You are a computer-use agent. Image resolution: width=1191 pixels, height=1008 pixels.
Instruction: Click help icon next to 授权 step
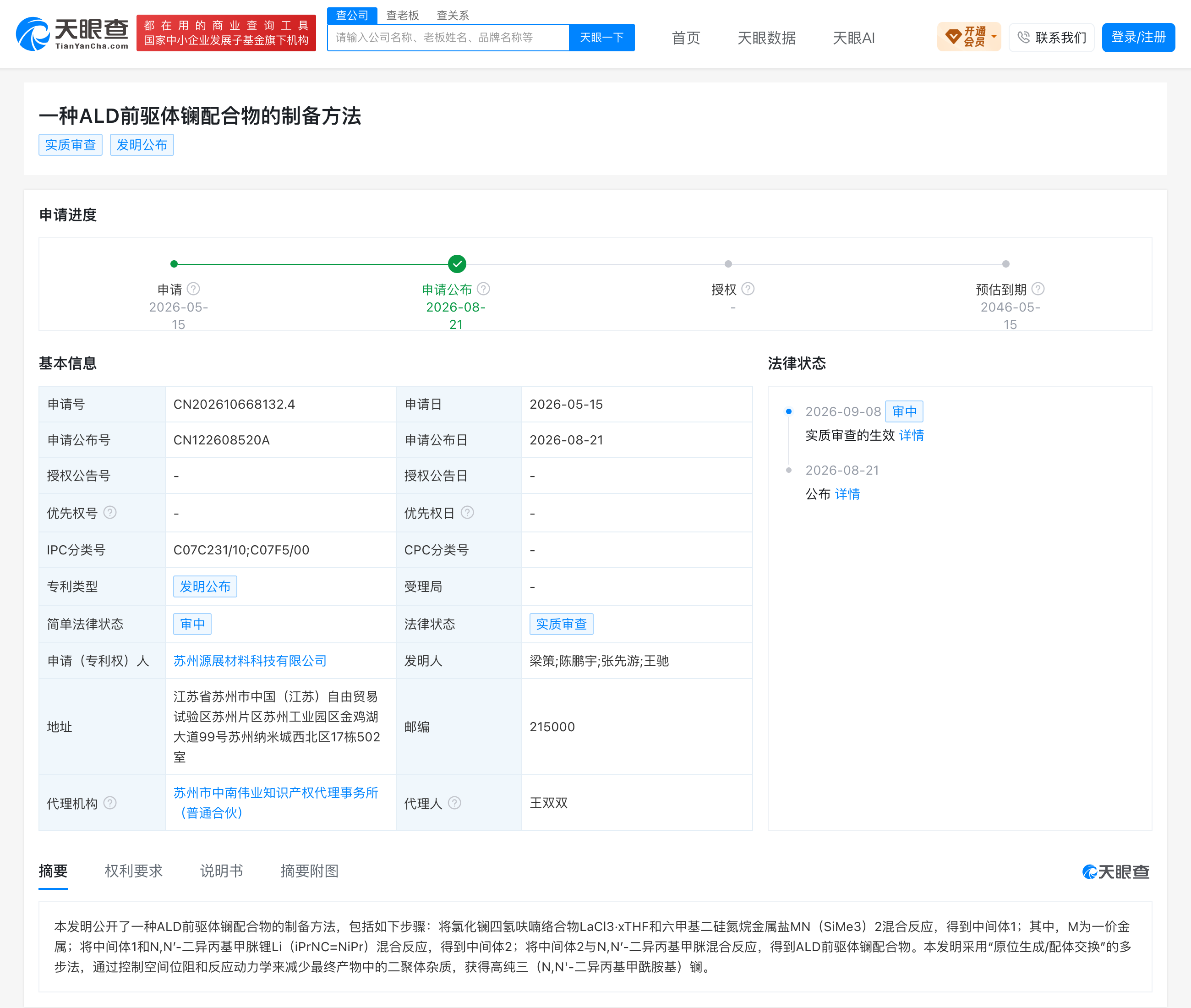(x=748, y=289)
